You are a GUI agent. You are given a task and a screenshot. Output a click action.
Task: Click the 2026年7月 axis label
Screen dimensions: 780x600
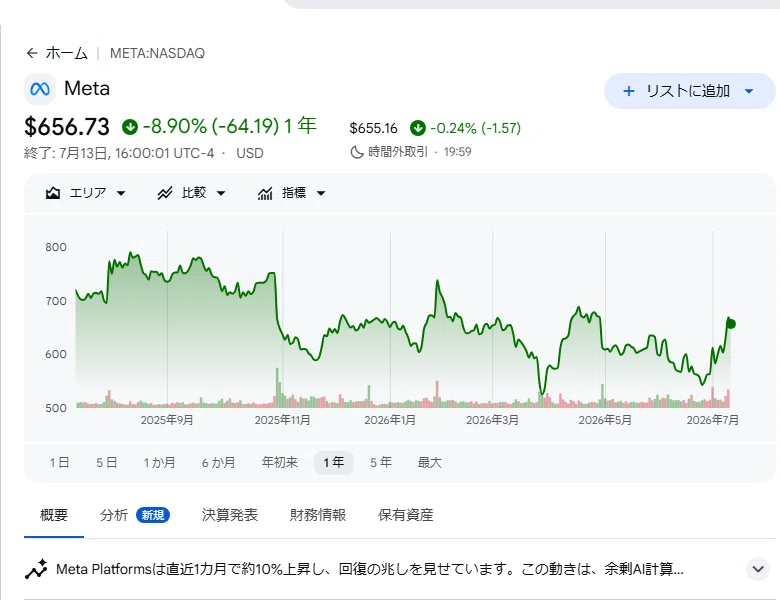[713, 420]
